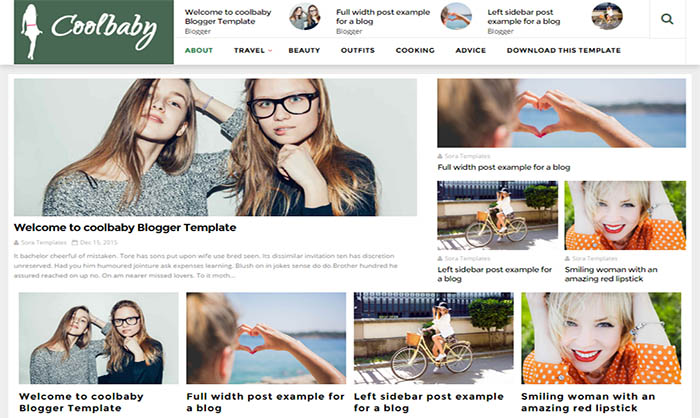Click the calendar icon beside Dec 15, 2015
Screen dimensions: 700x418
[75, 242]
